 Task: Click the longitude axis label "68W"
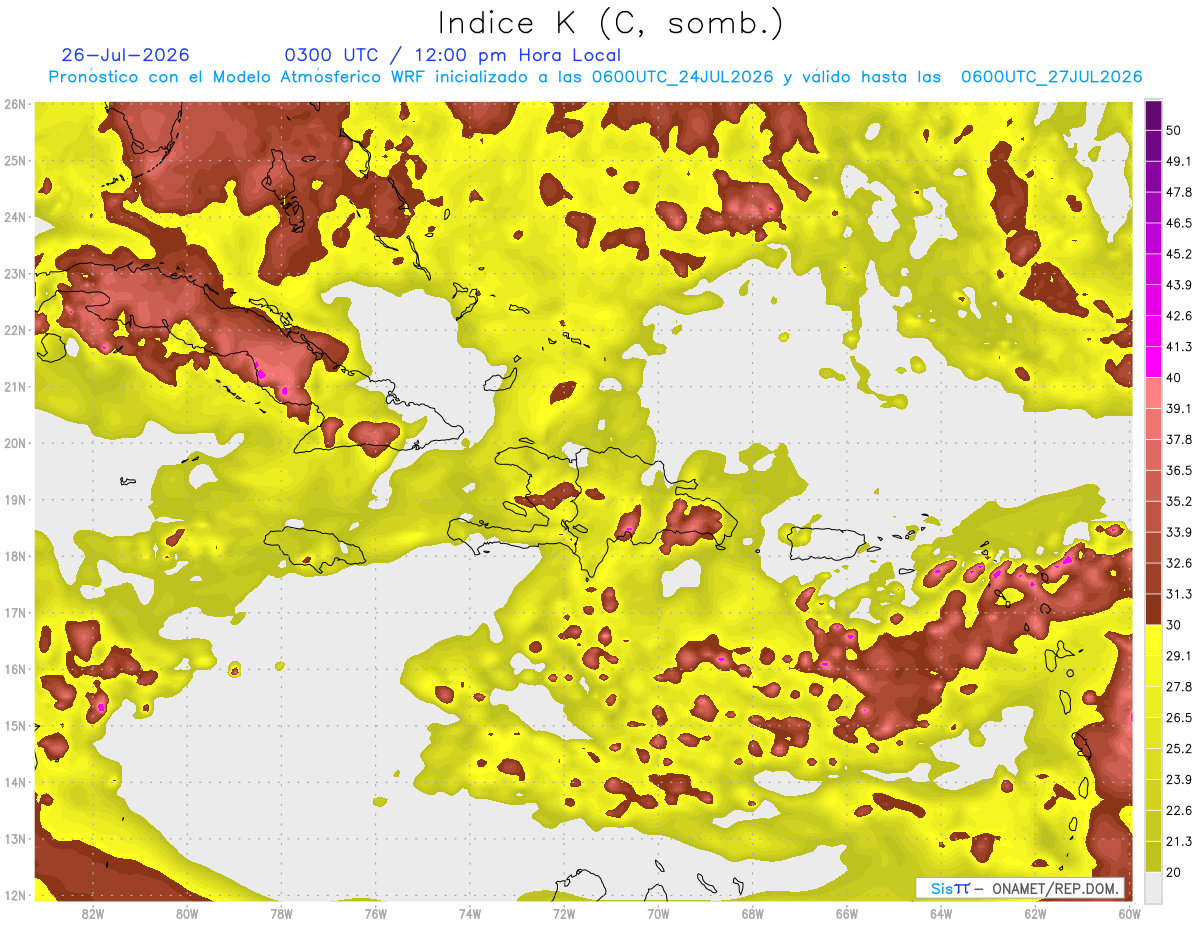click(753, 913)
